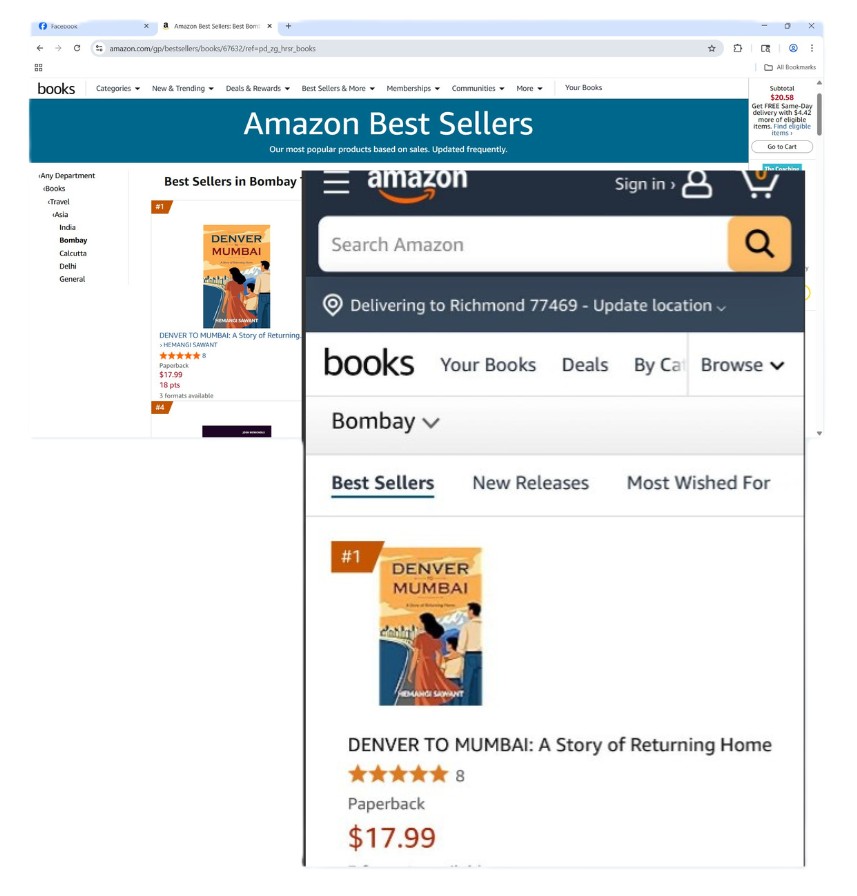Select Calcutta in the department tree
The width and height of the screenshot is (857, 896).
pyautogui.click(x=73, y=253)
